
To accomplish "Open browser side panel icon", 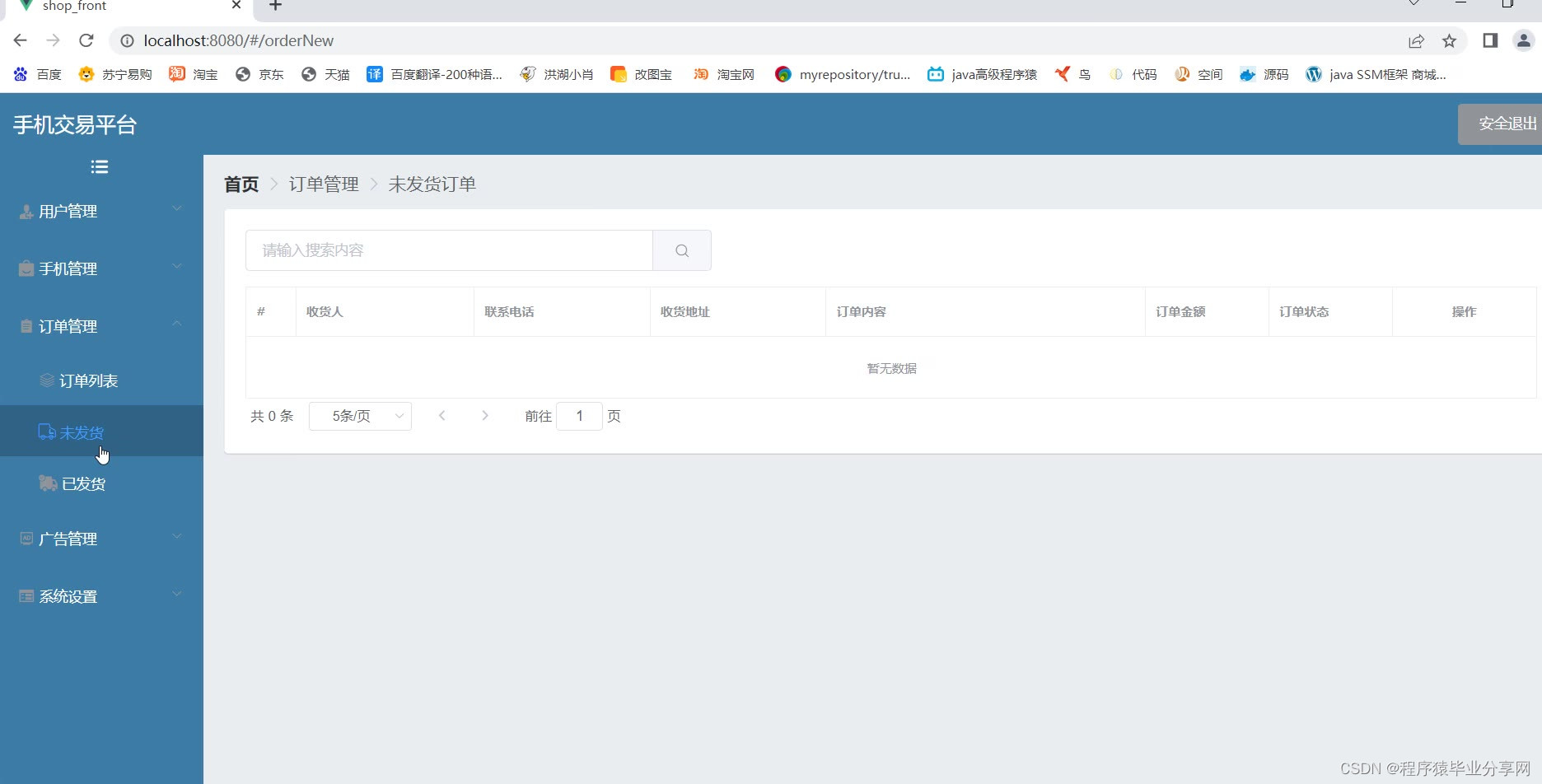I will (1490, 40).
